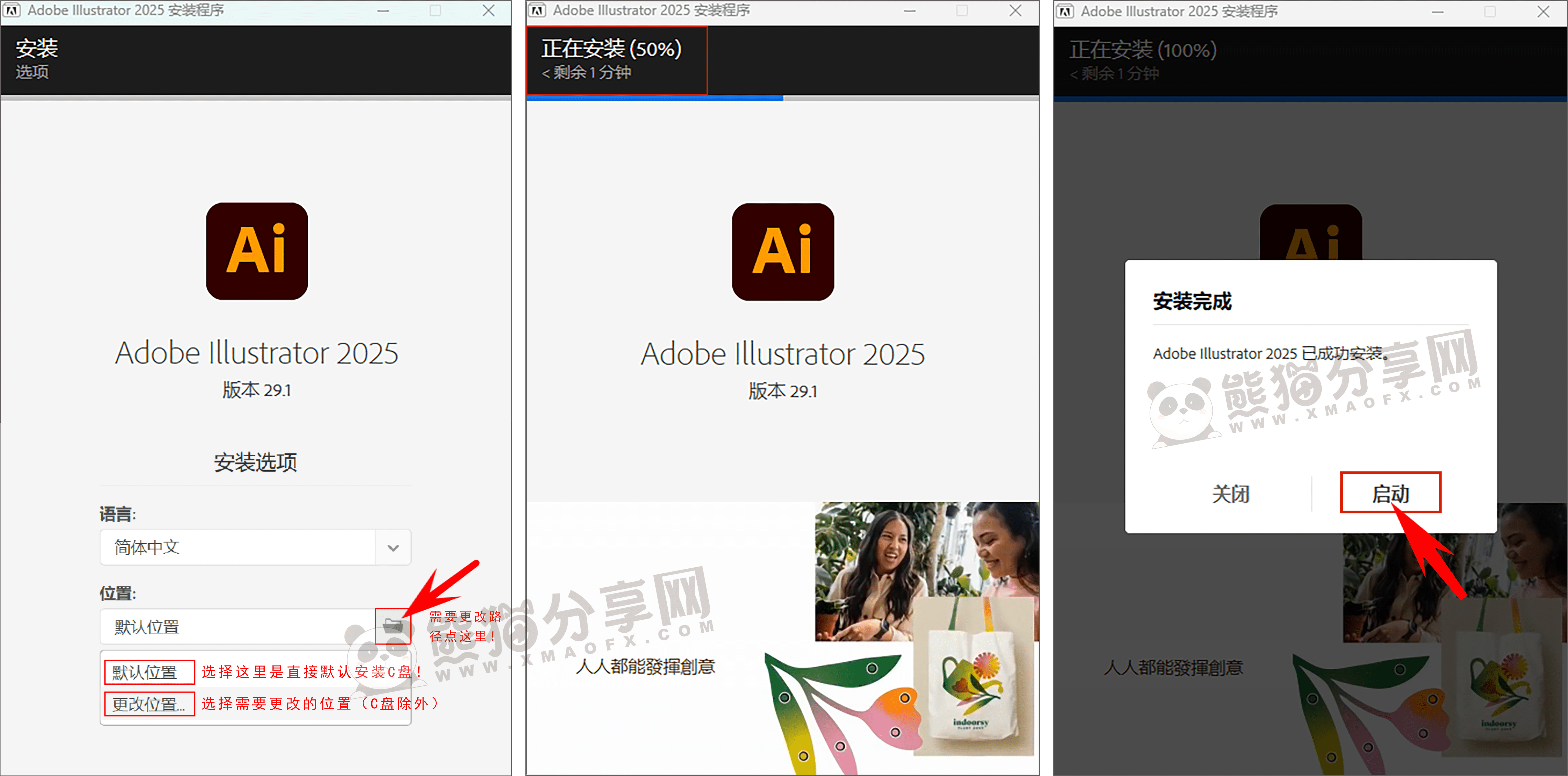Screen dimensions: 1568x776
Task: Click Ai logo in the options window
Action: point(257,251)
